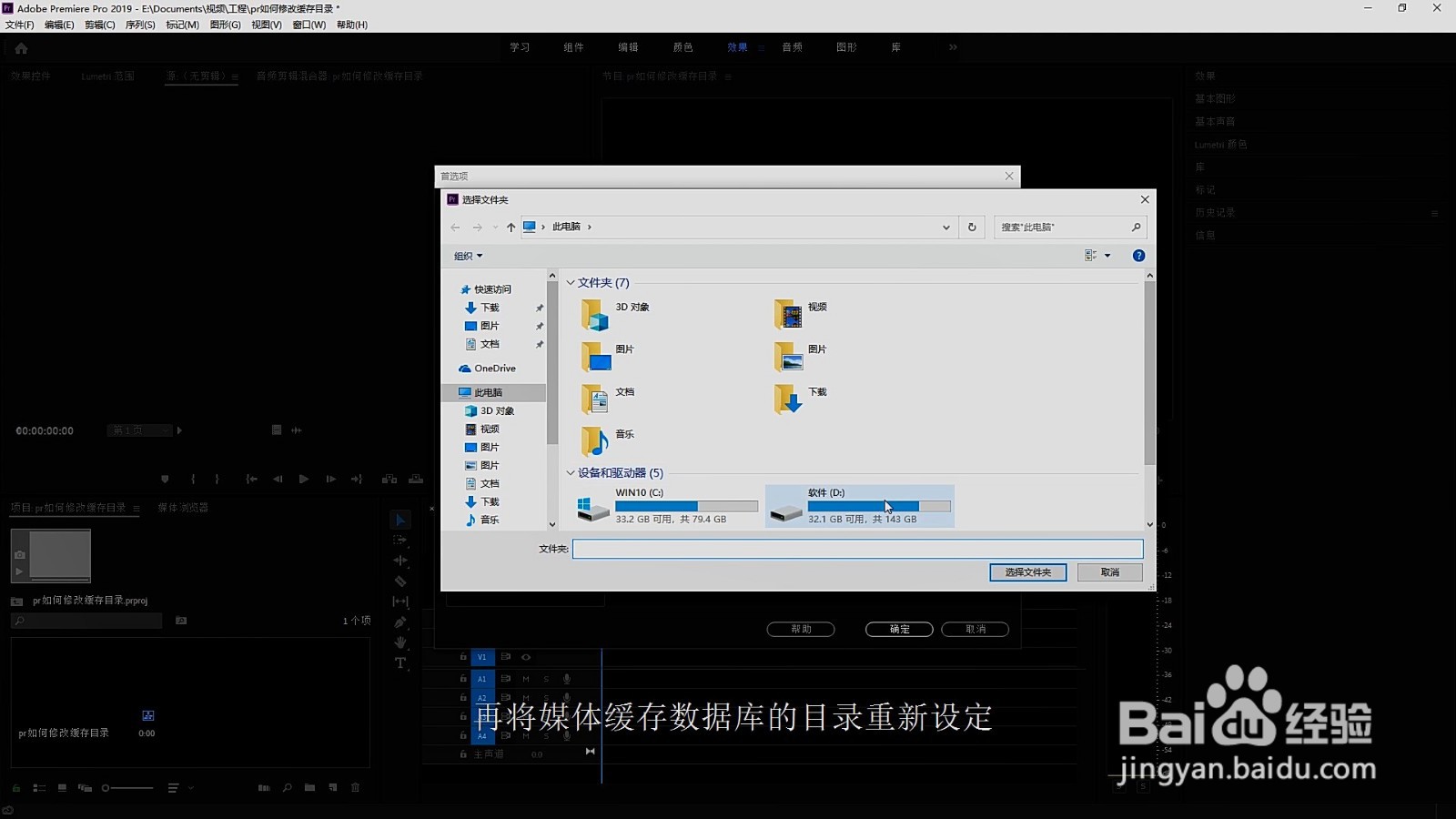Toggle A1 track targeting button

pos(482,679)
